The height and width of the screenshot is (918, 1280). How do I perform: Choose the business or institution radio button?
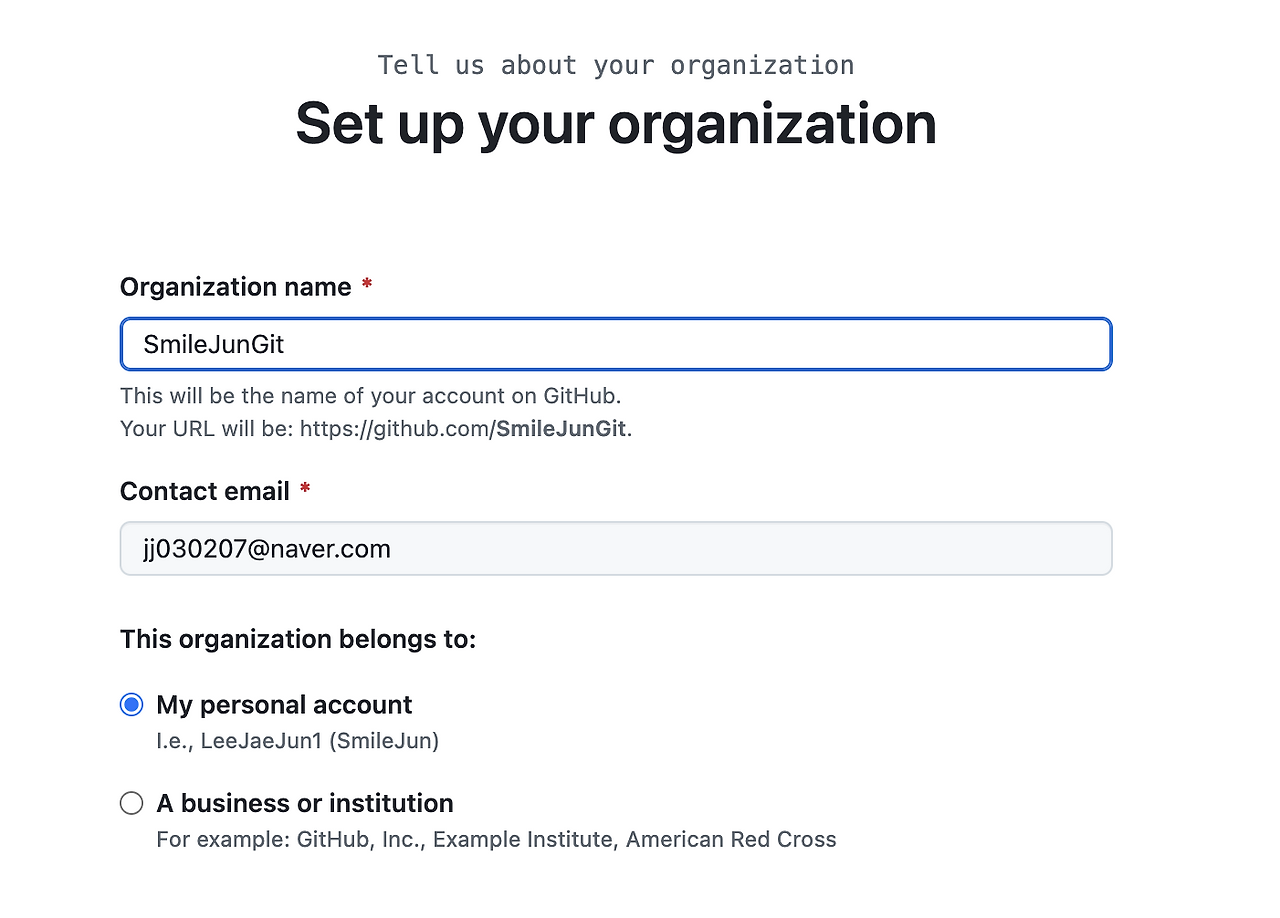131,803
